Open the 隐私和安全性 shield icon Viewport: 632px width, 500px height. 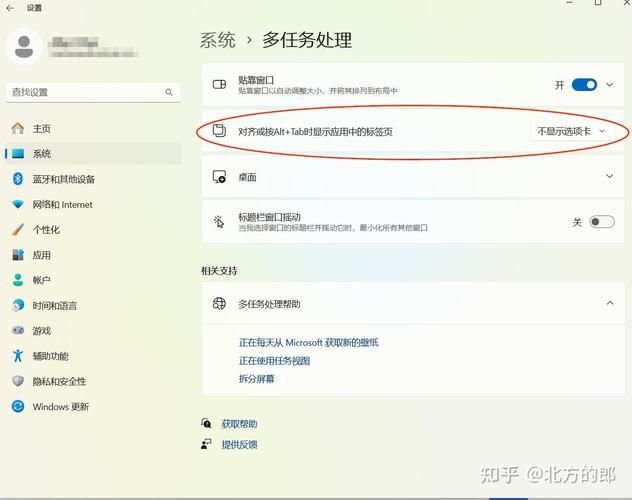tap(18, 381)
